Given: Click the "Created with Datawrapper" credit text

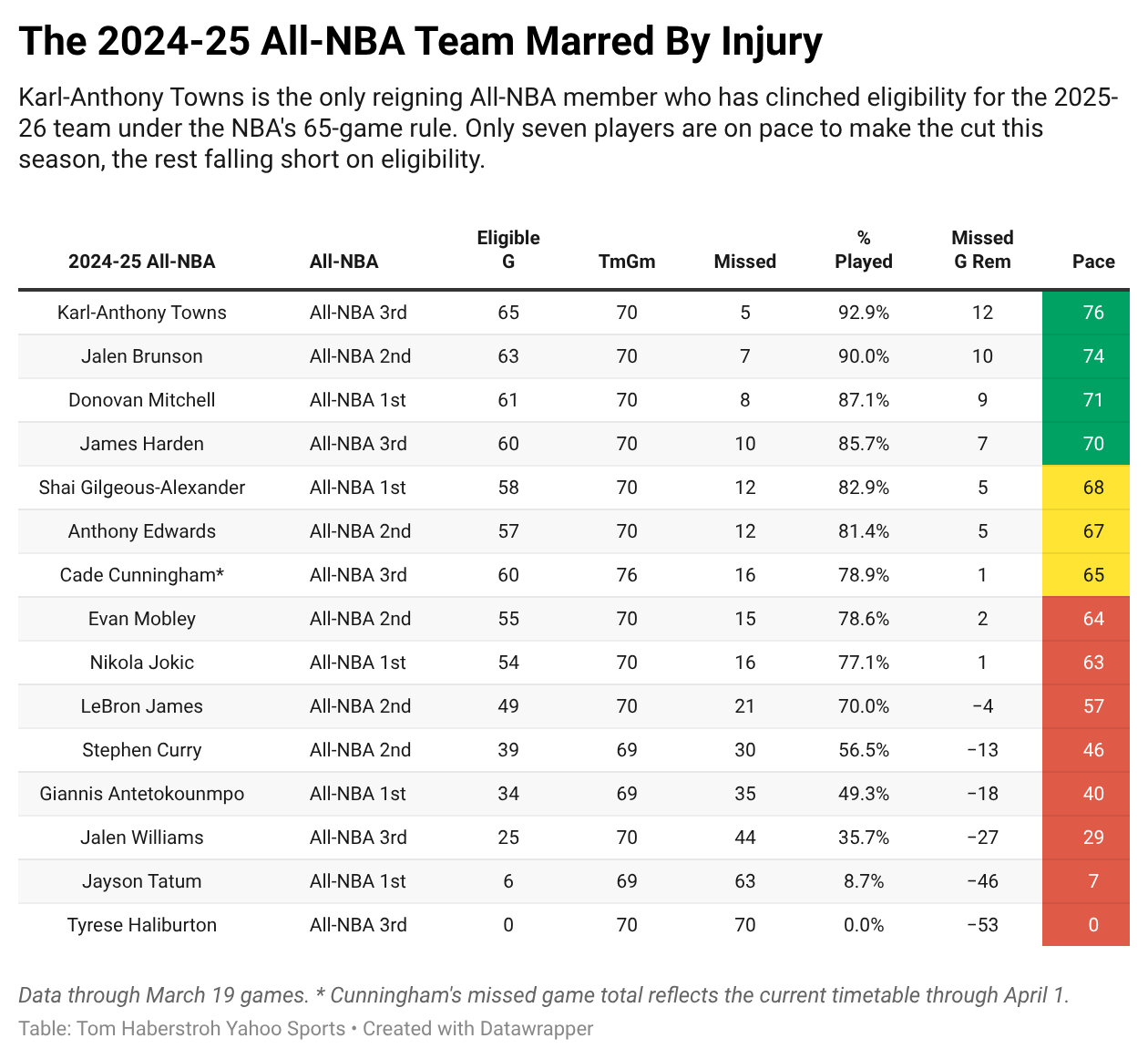Looking at the screenshot, I should [478, 1029].
